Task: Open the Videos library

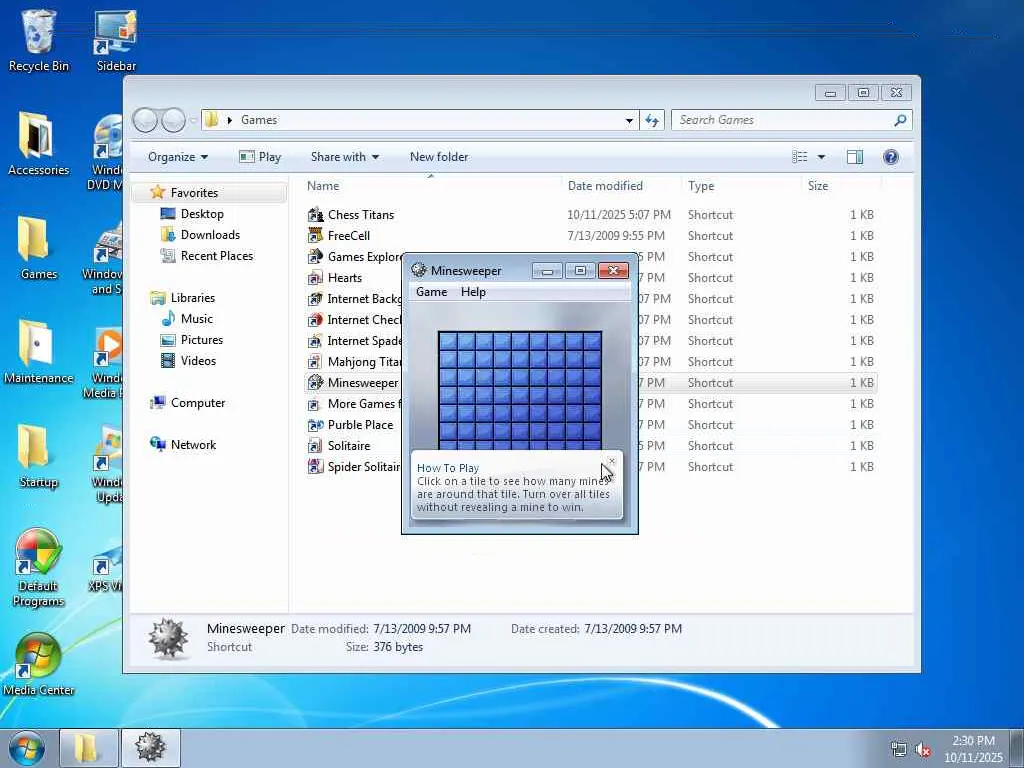Action: click(198, 360)
